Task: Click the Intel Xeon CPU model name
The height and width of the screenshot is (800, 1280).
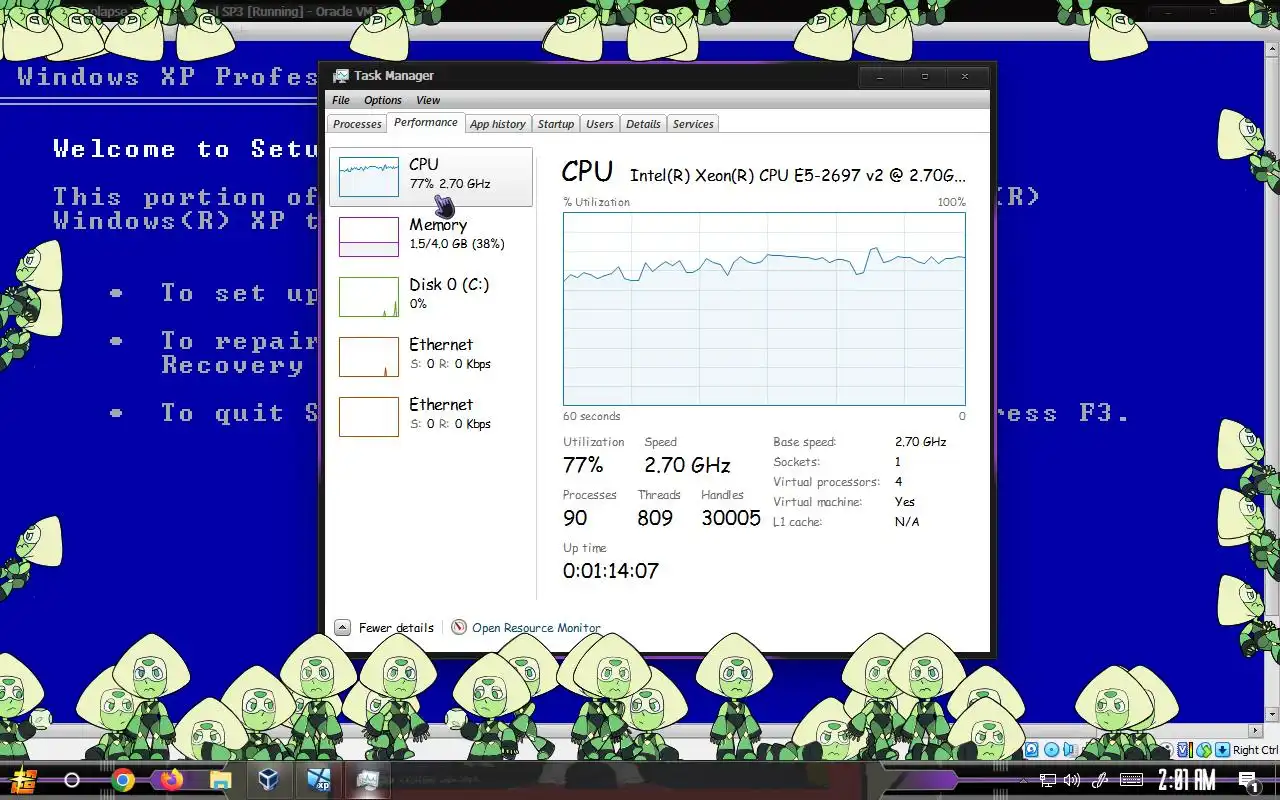Action: [x=798, y=175]
